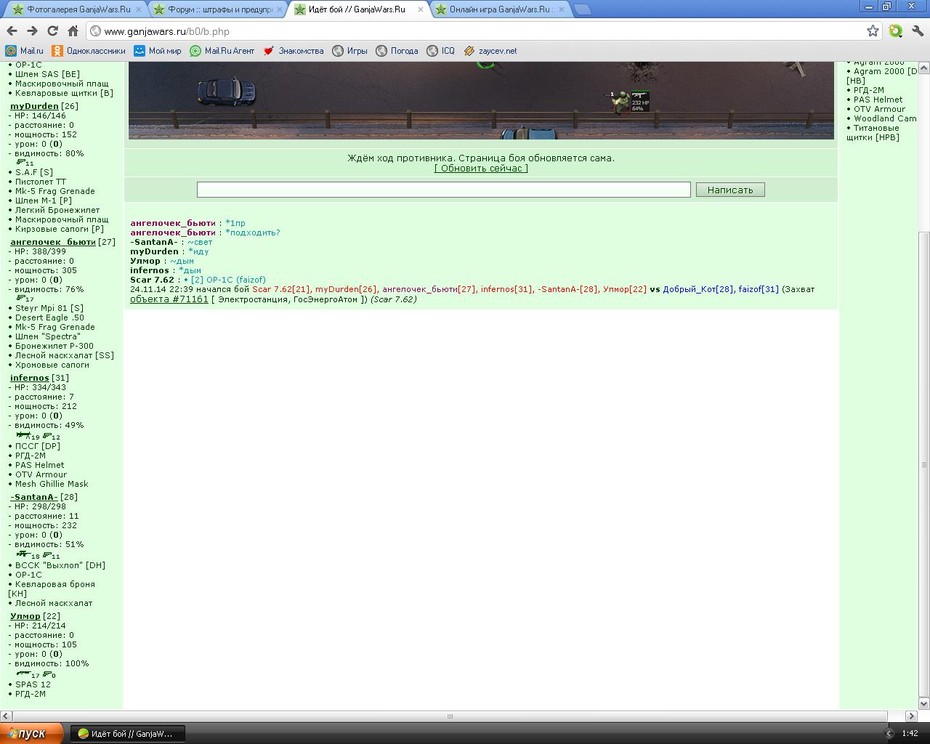Open the Windows пуск start button
This screenshot has height=744, width=930.
31,733
